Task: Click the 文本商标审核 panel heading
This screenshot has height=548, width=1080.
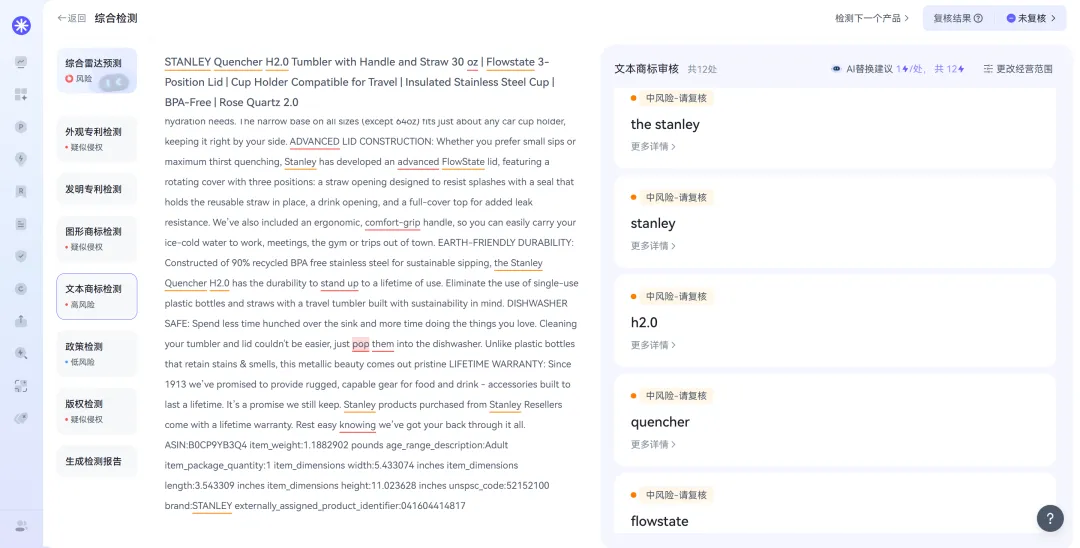Action: point(647,69)
